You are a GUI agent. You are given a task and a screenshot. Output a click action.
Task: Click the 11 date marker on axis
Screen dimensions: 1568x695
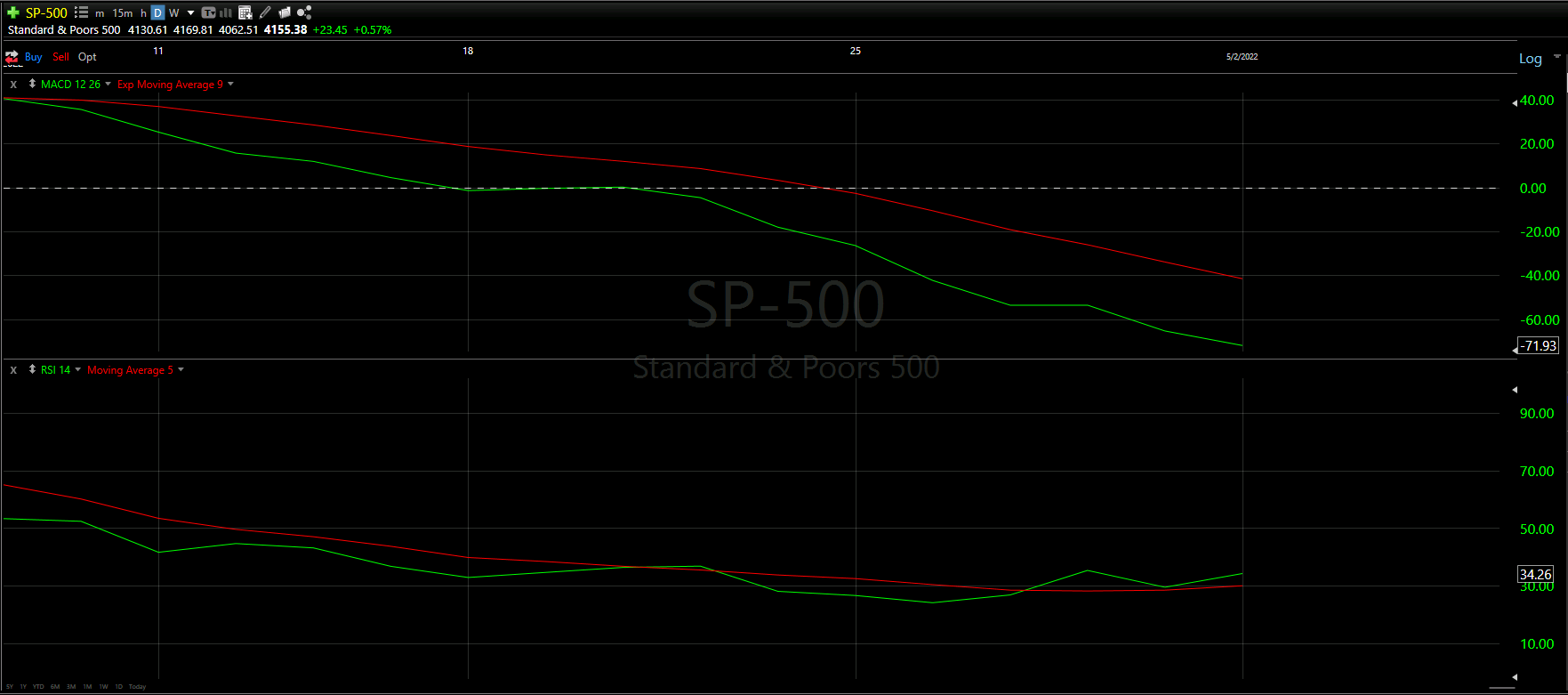pos(158,51)
